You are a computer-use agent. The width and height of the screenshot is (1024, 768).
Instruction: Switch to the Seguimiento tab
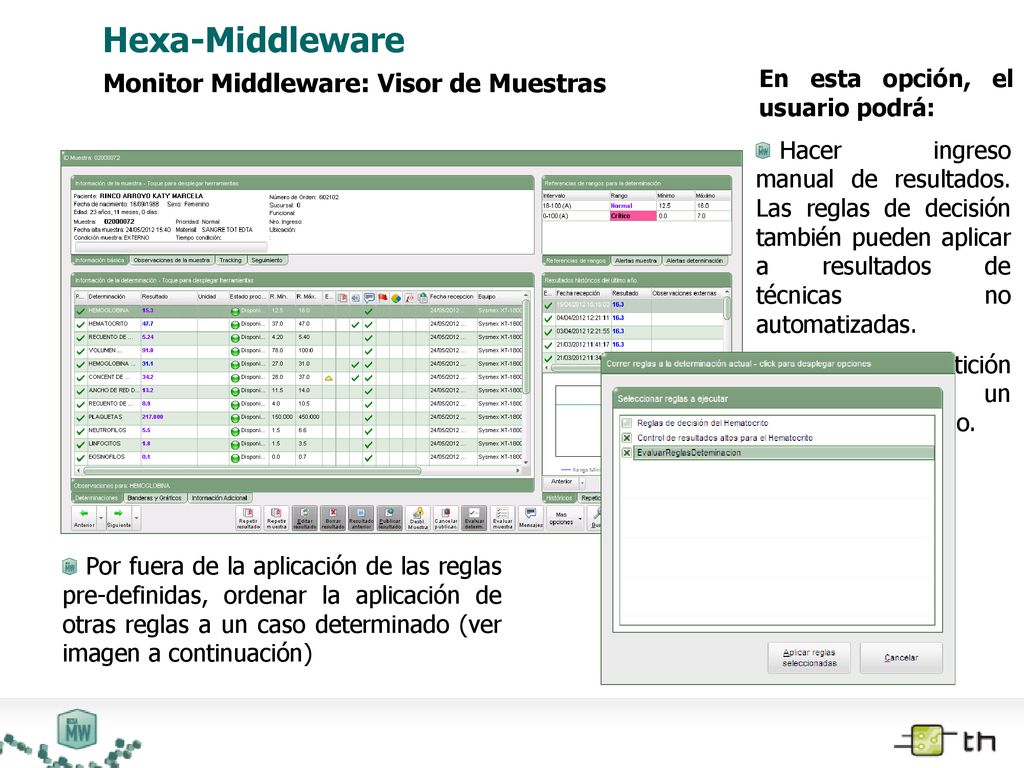coord(266,260)
